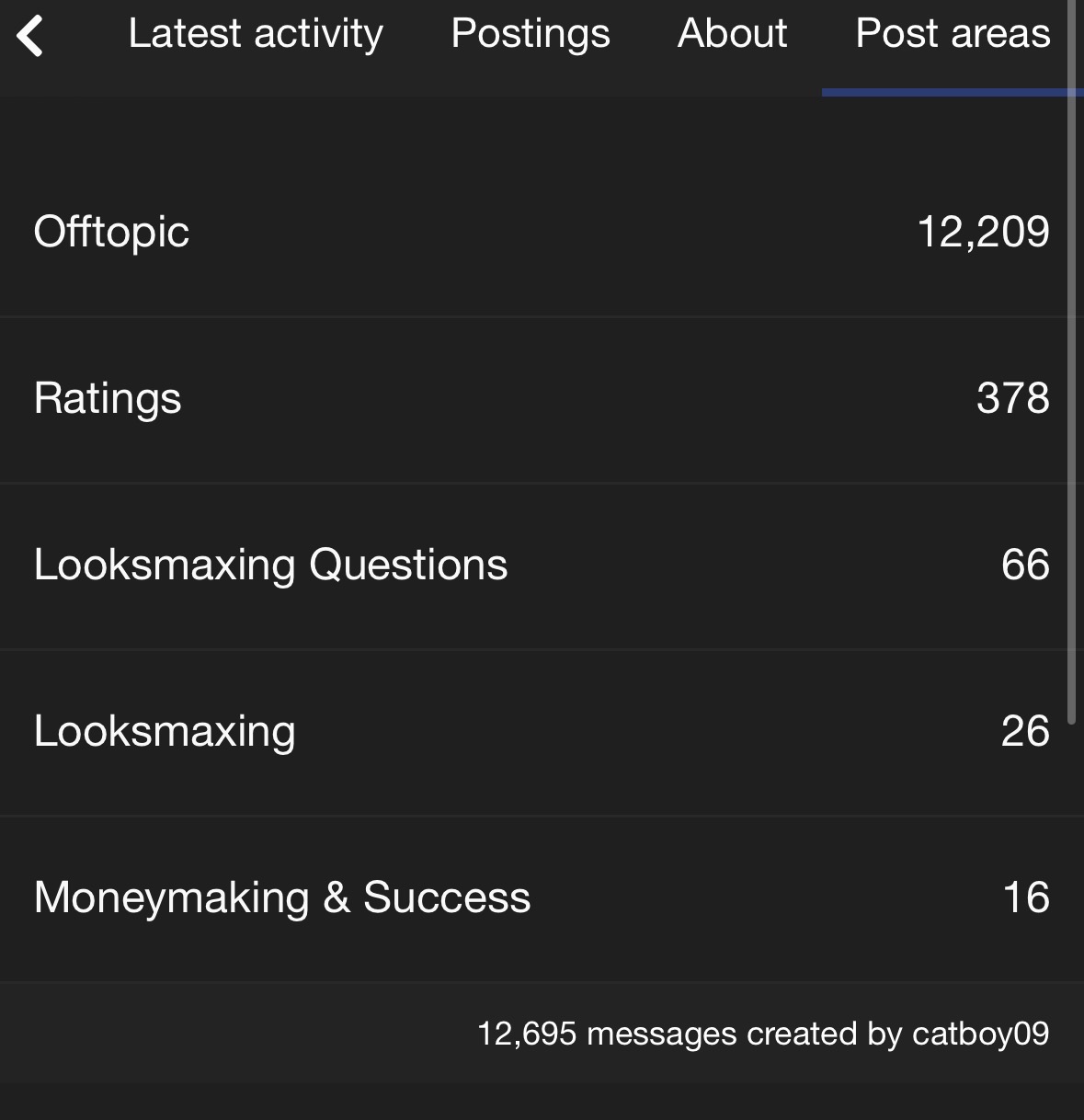Click the 378 Ratings message count
The width and height of the screenshot is (1084, 1120).
tap(1013, 398)
